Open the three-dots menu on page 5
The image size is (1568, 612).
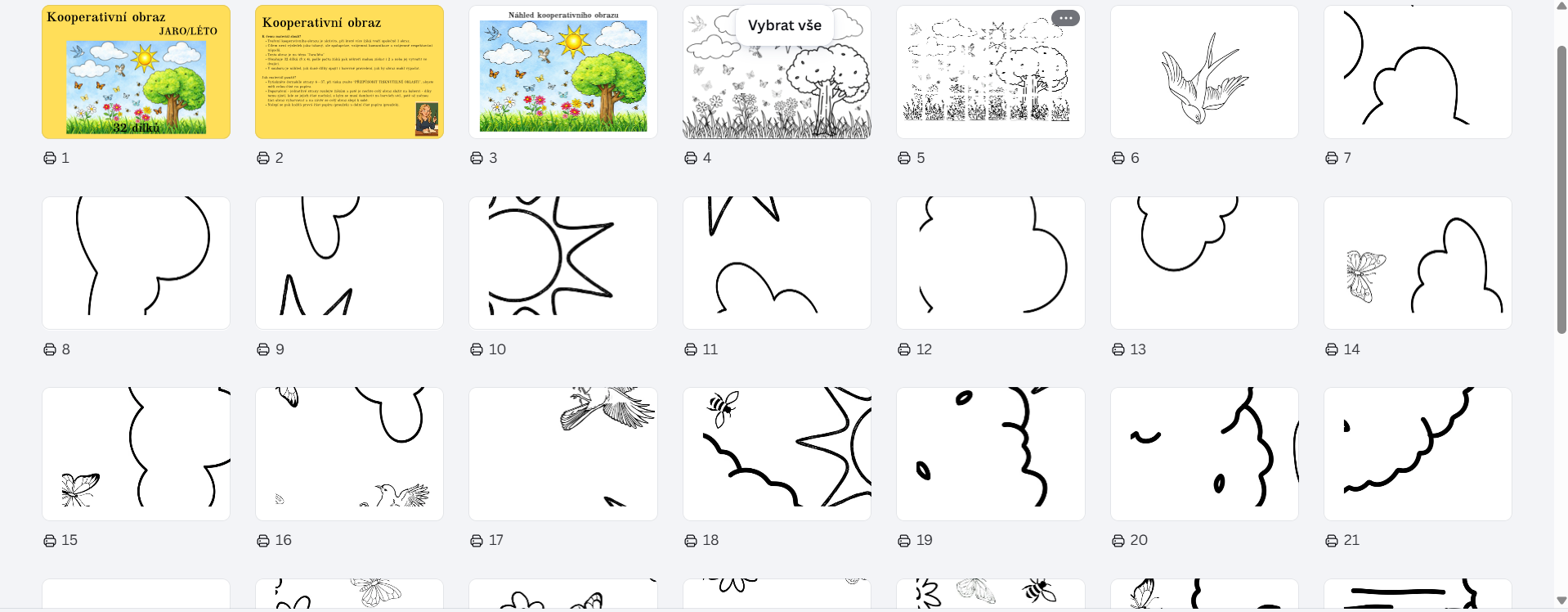[1065, 18]
